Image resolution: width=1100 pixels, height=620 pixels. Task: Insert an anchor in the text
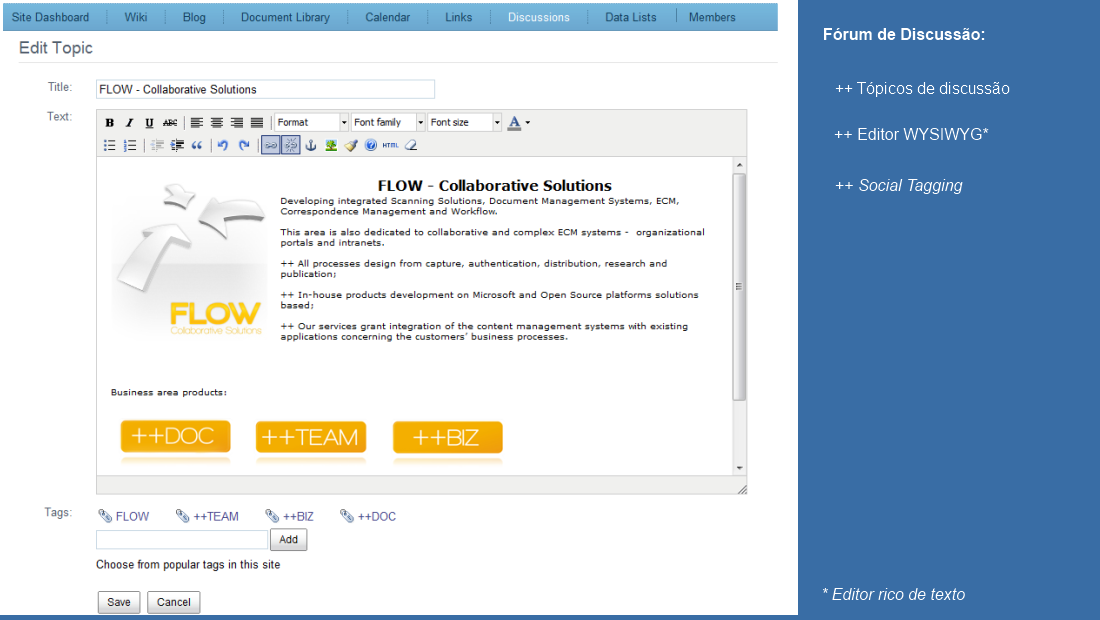[x=311, y=145]
